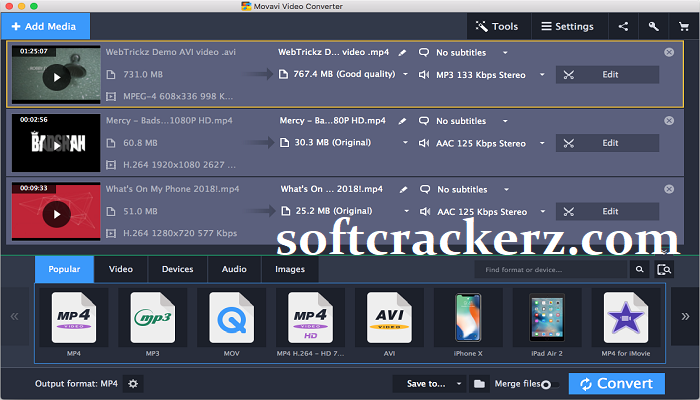Click the share icon in toolbar
Screen dimensions: 700x400
pos(623,26)
